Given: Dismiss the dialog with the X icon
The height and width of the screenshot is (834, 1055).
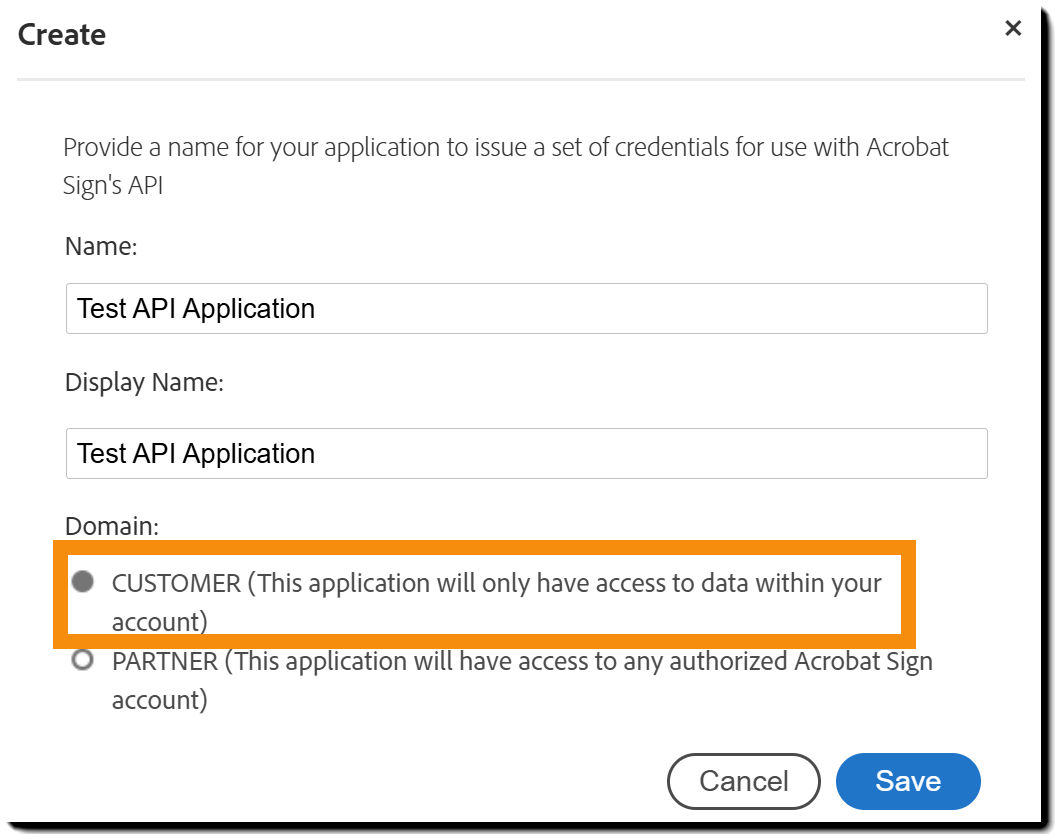Looking at the screenshot, I should [x=1013, y=29].
